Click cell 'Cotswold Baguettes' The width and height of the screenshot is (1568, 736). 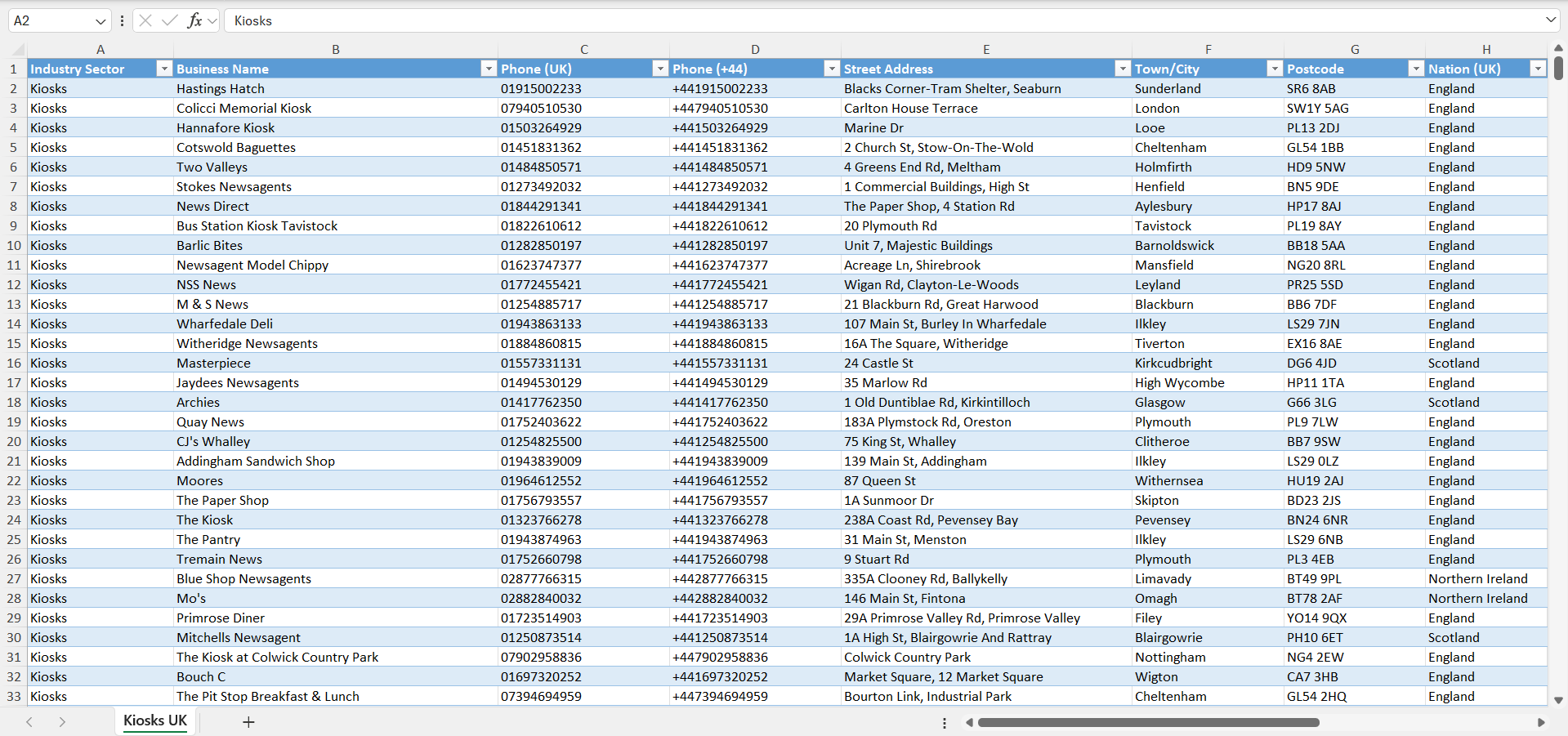pyautogui.click(x=336, y=147)
